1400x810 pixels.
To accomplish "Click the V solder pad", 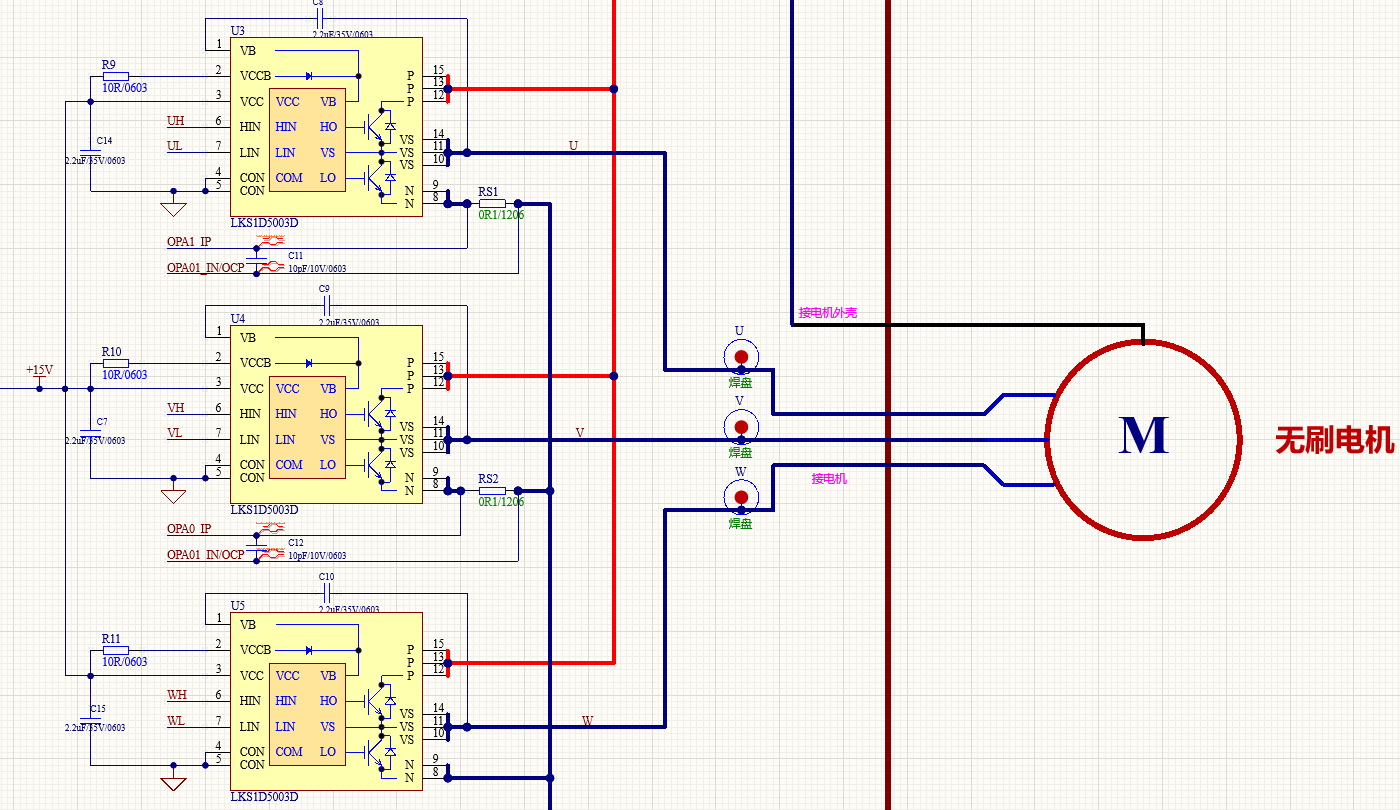I will click(x=741, y=427).
